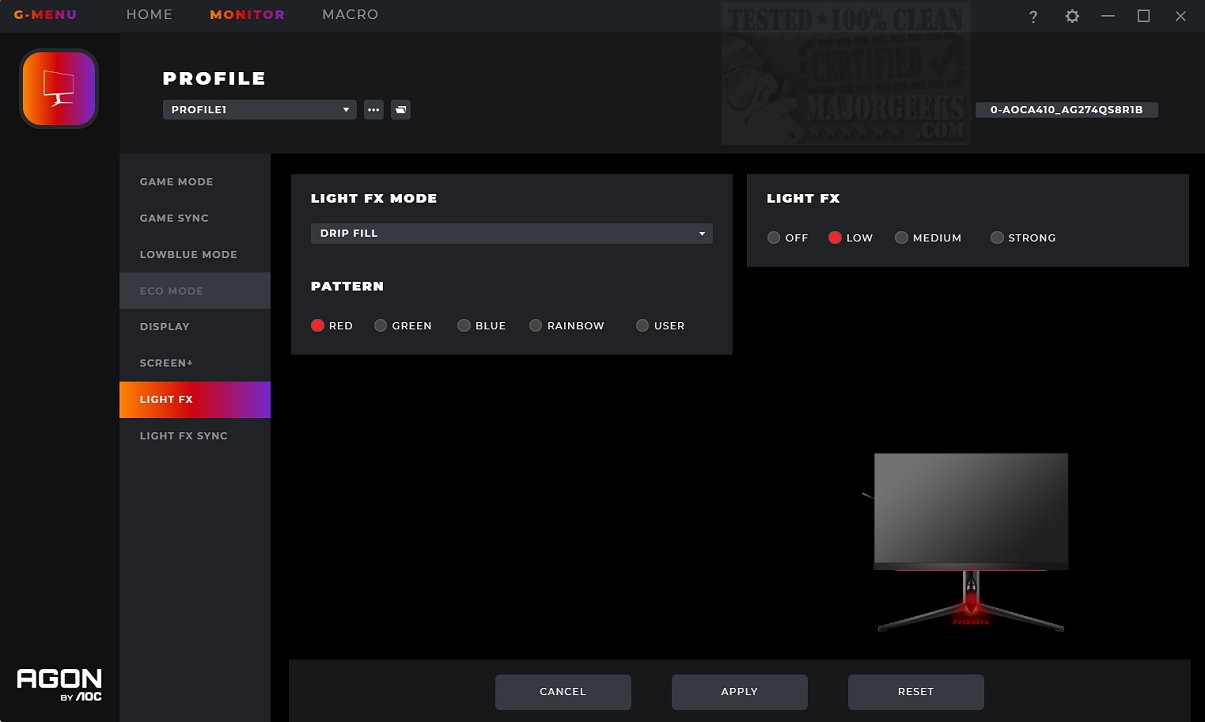Open the PROFILE1 dropdown

click(x=260, y=110)
